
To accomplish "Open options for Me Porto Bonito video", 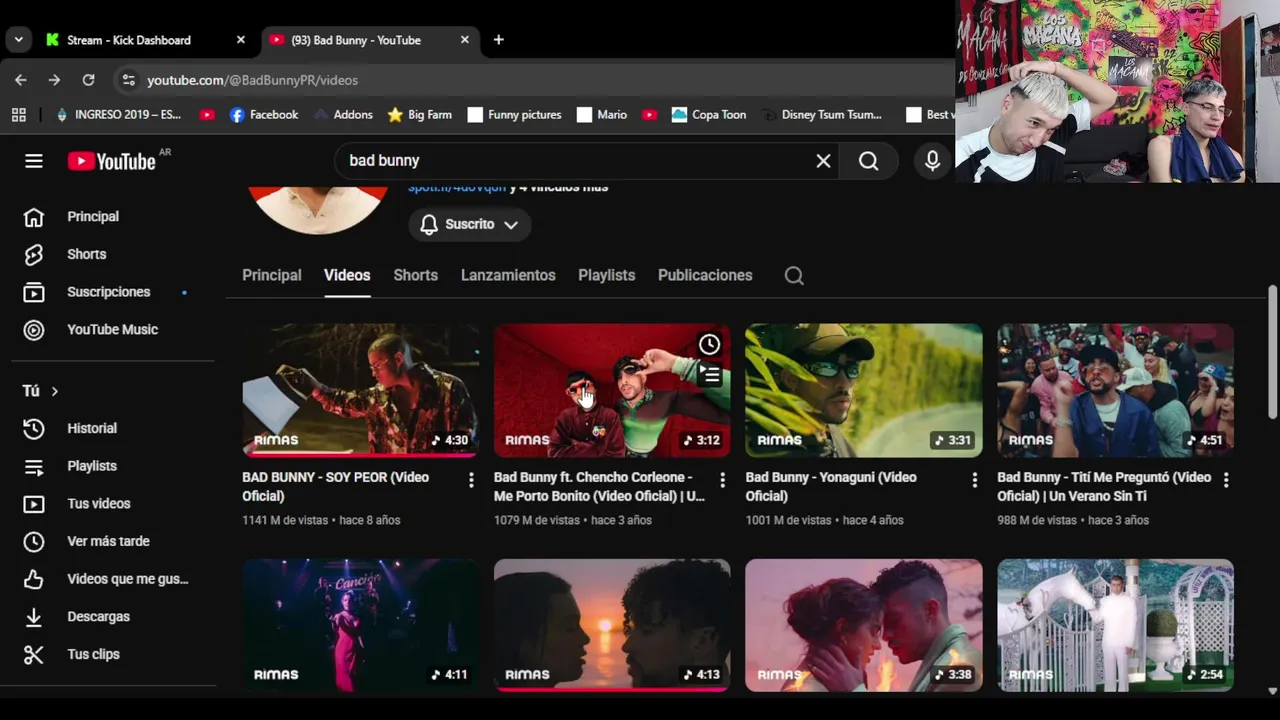I will pyautogui.click(x=722, y=481).
